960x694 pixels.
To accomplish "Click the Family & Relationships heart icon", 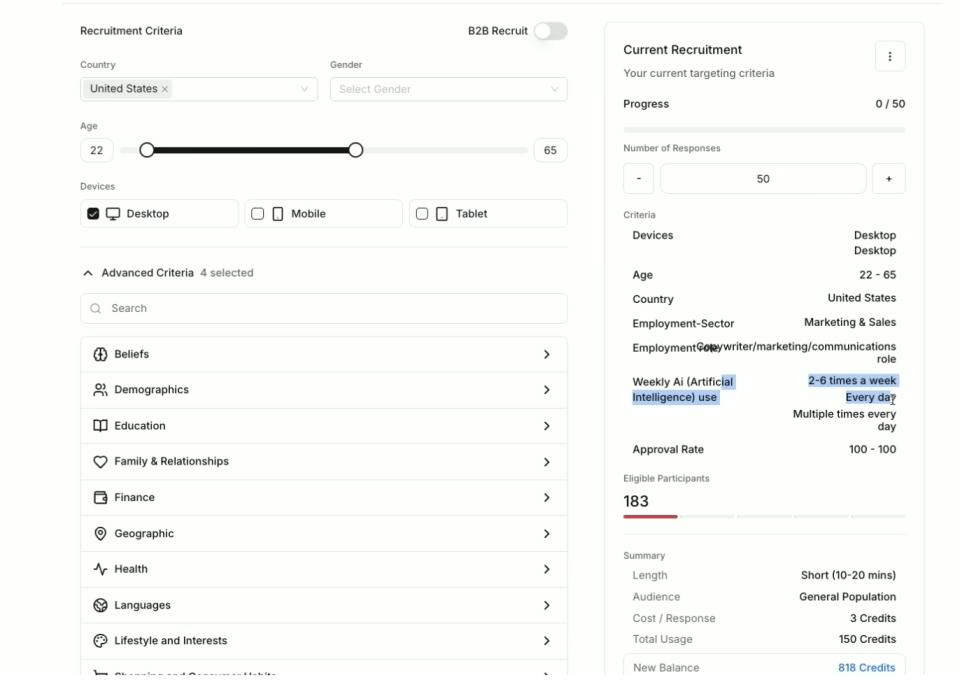I will (100, 462).
